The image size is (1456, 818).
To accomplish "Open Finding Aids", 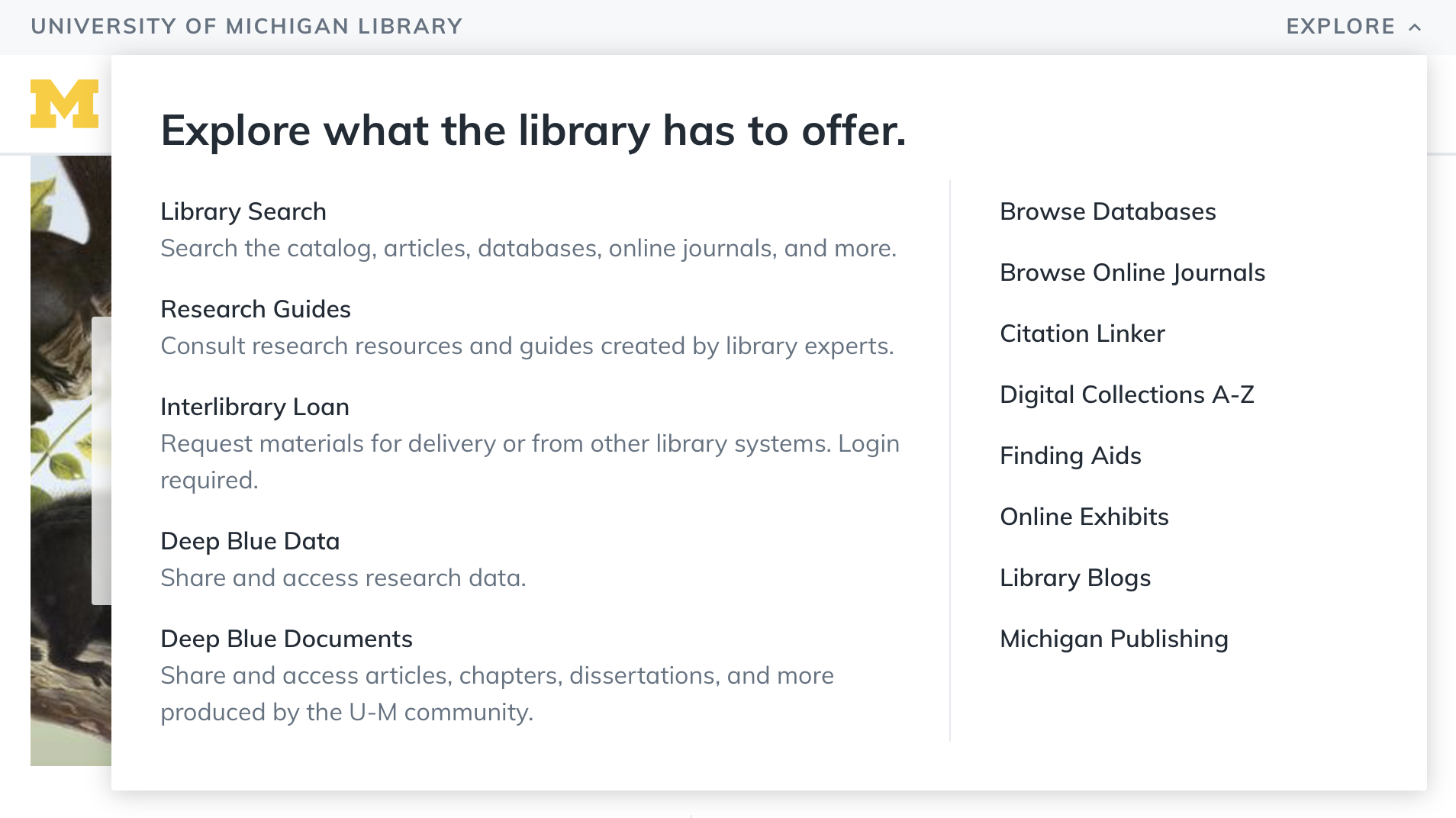I will point(1071,456).
